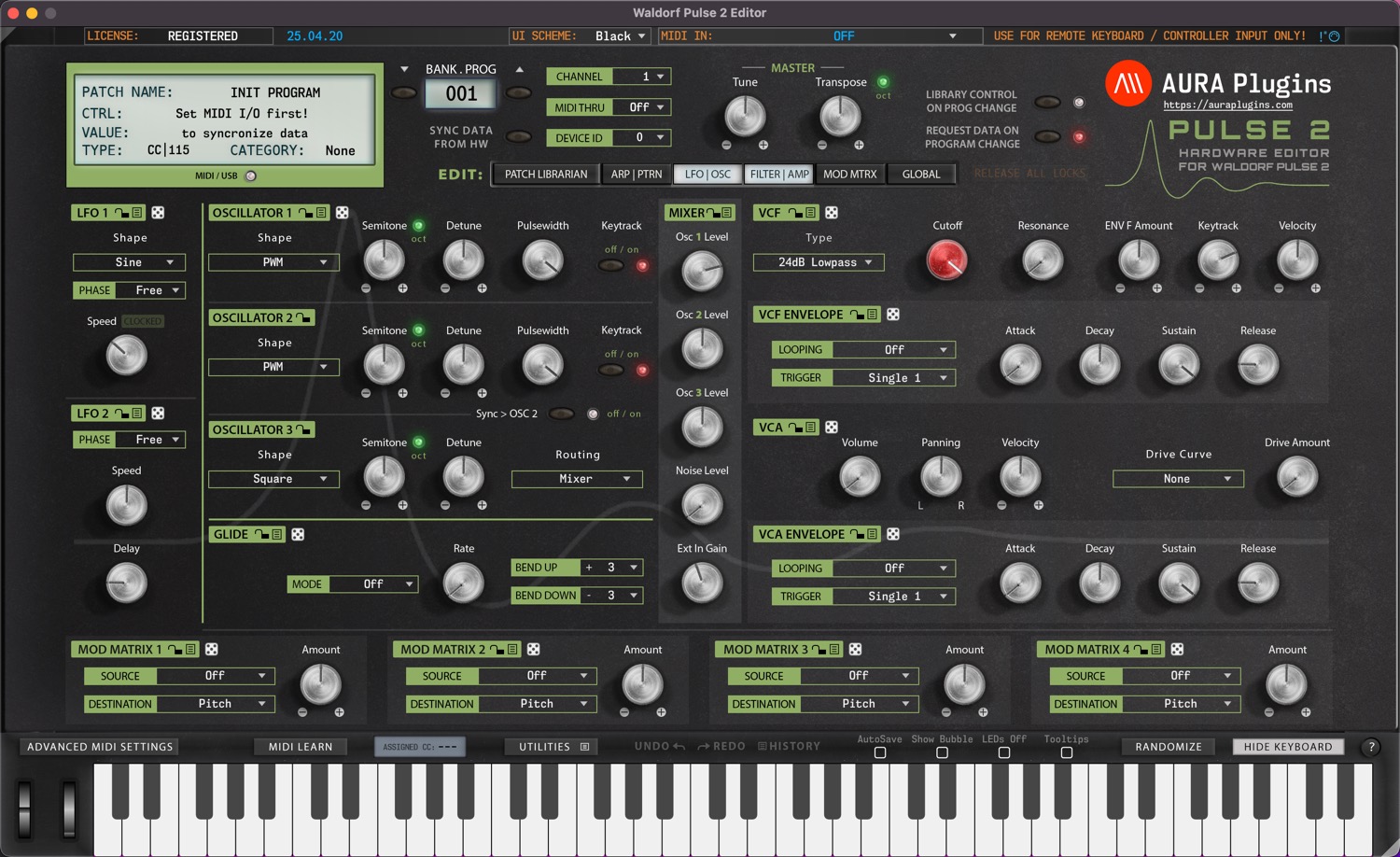The image size is (1400, 857).
Task: Toggle Request Data on Program Change switch
Action: [1048, 137]
